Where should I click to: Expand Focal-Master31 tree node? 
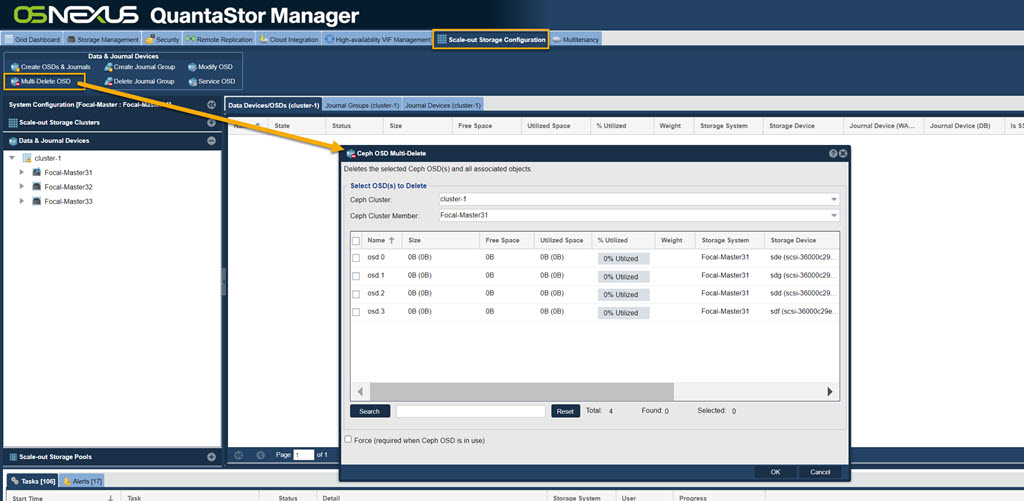(22, 172)
